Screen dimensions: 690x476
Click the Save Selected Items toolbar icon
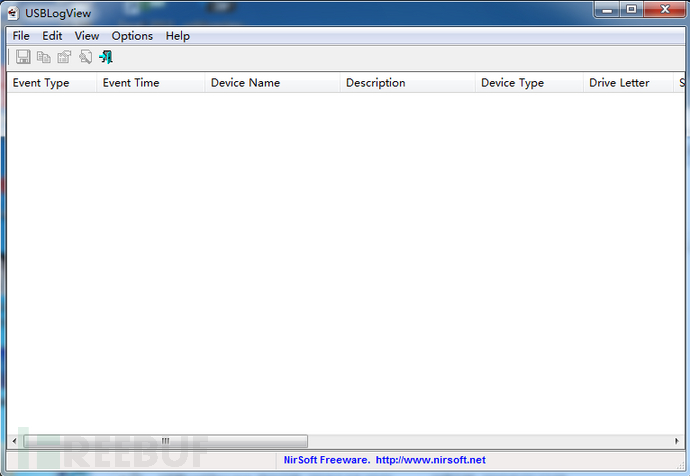23,57
